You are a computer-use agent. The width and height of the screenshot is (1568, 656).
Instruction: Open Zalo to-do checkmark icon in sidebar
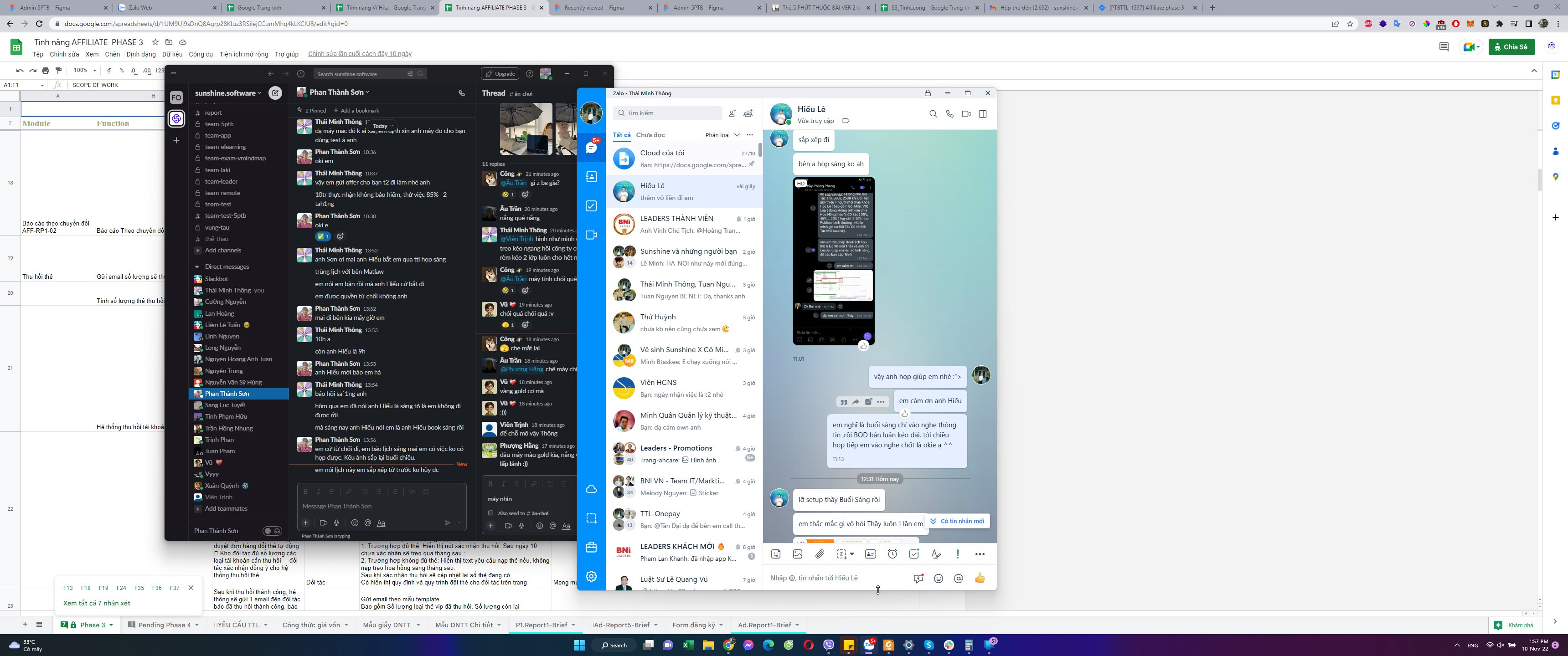pos(591,206)
